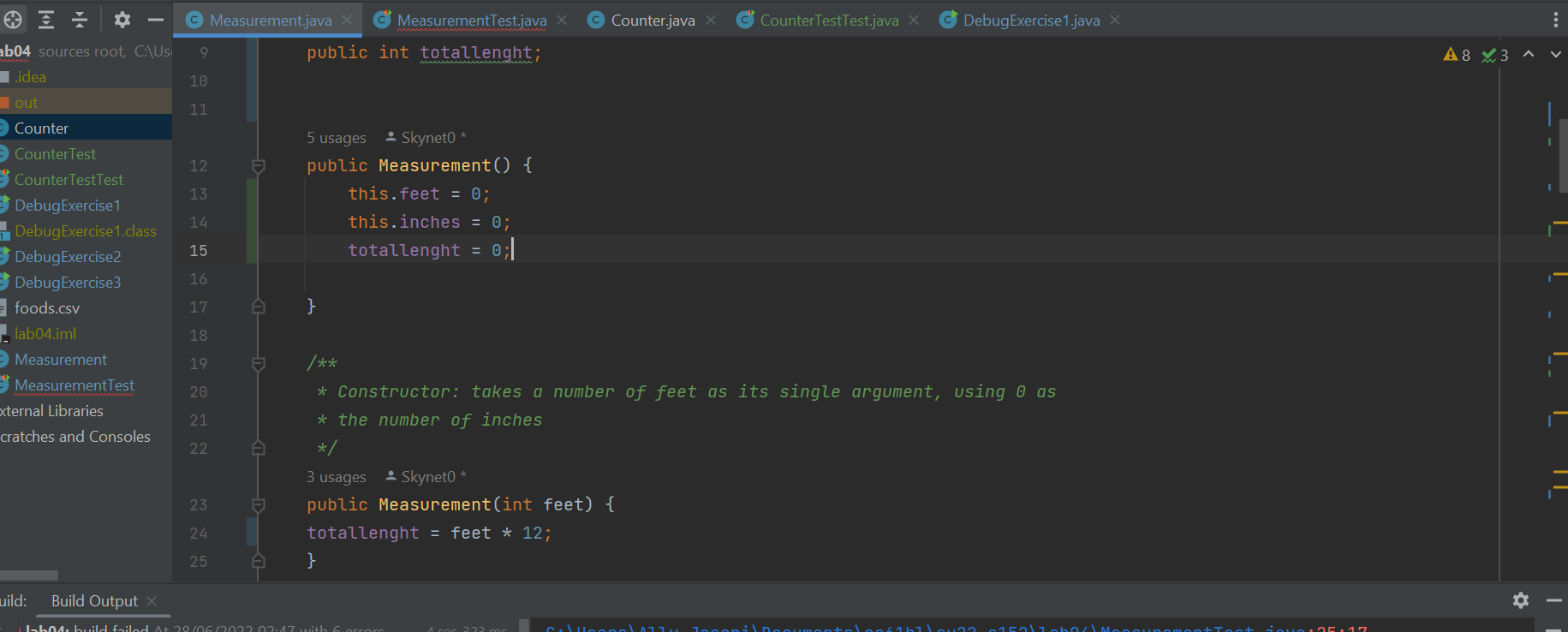Click the Expand All icon in project toolbar

pyautogui.click(x=46, y=19)
